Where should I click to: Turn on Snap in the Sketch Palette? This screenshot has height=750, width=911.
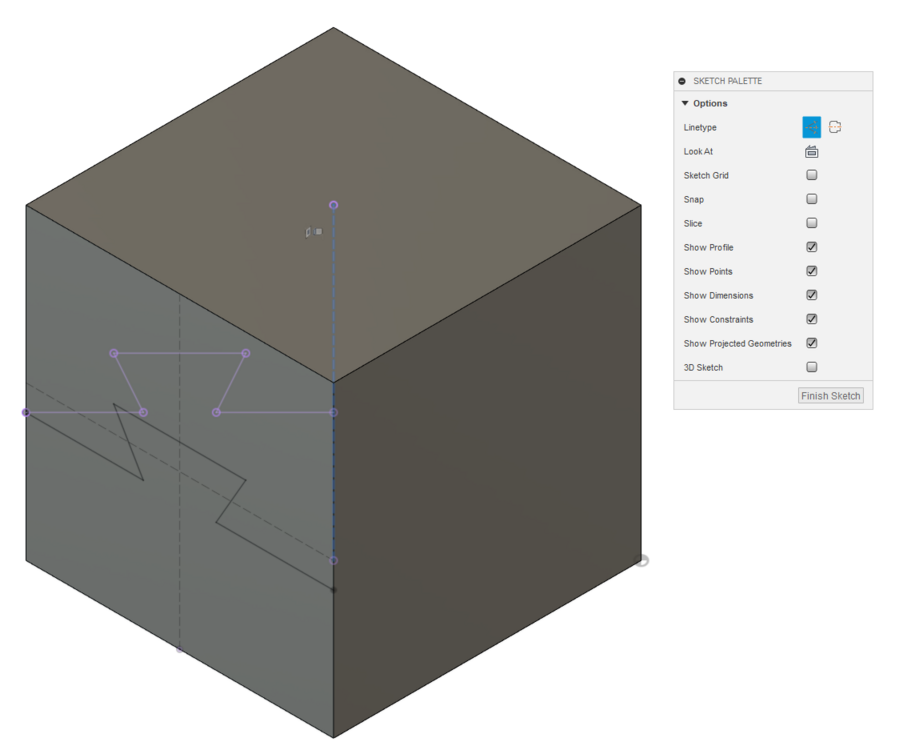[x=811, y=198]
